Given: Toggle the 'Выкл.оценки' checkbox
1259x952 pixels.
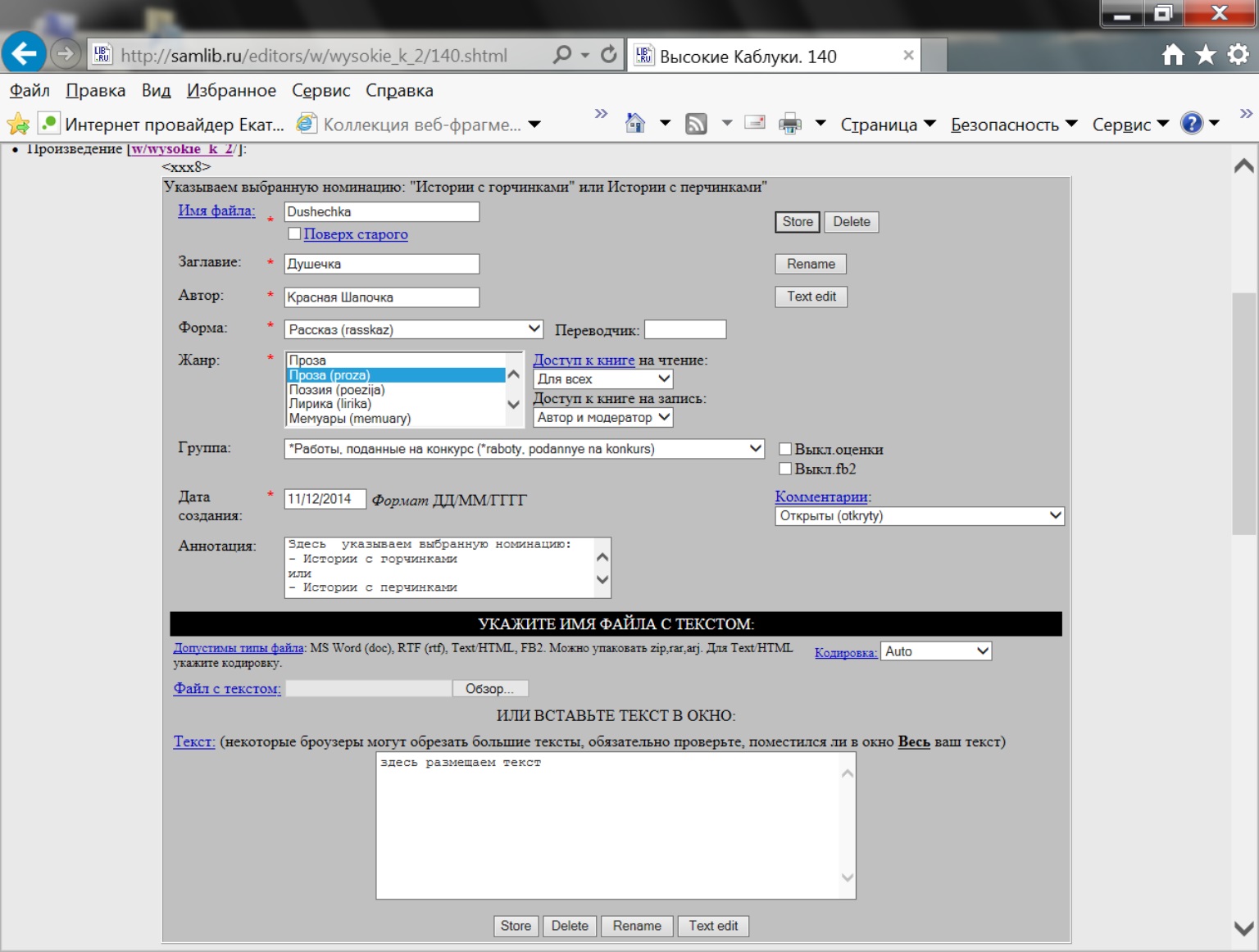Looking at the screenshot, I should pos(785,449).
